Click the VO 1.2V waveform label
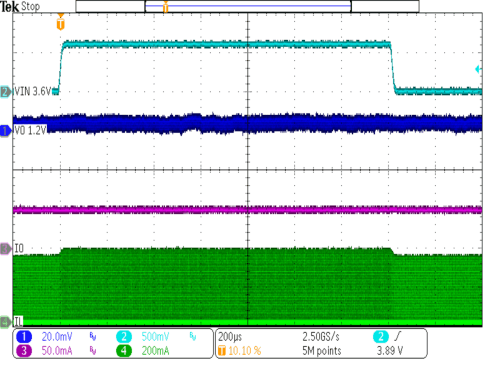500x375 pixels. (x=30, y=130)
